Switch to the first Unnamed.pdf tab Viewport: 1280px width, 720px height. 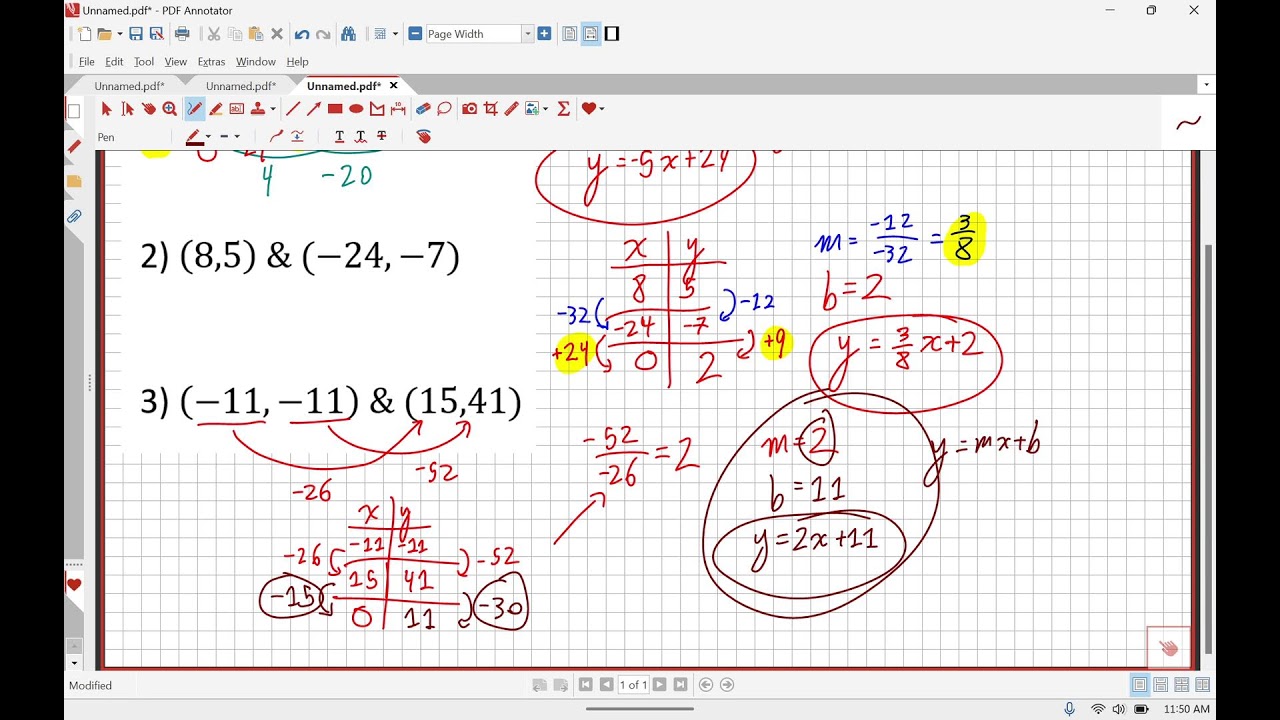[129, 86]
